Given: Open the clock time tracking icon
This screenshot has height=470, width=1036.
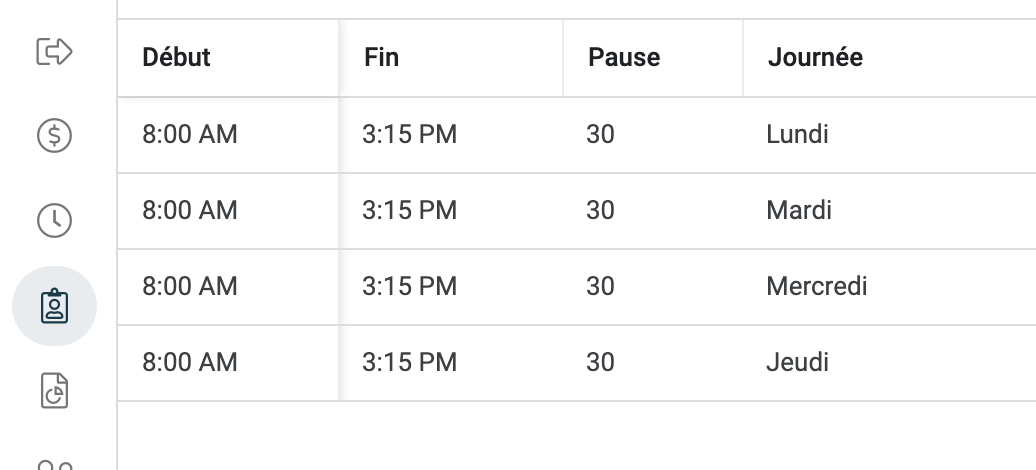Looking at the screenshot, I should click(54, 220).
